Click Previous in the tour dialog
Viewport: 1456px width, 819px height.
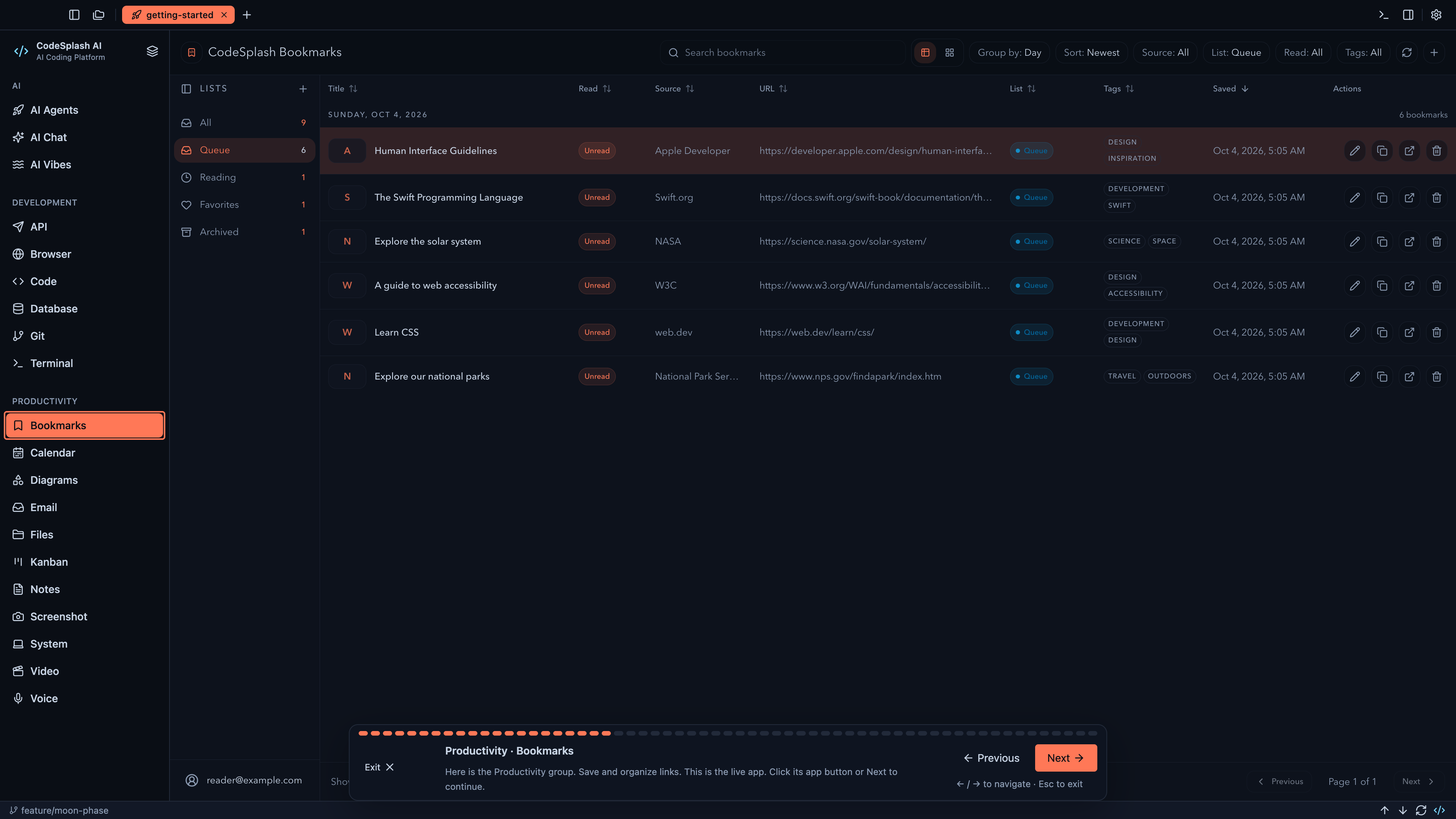992,758
